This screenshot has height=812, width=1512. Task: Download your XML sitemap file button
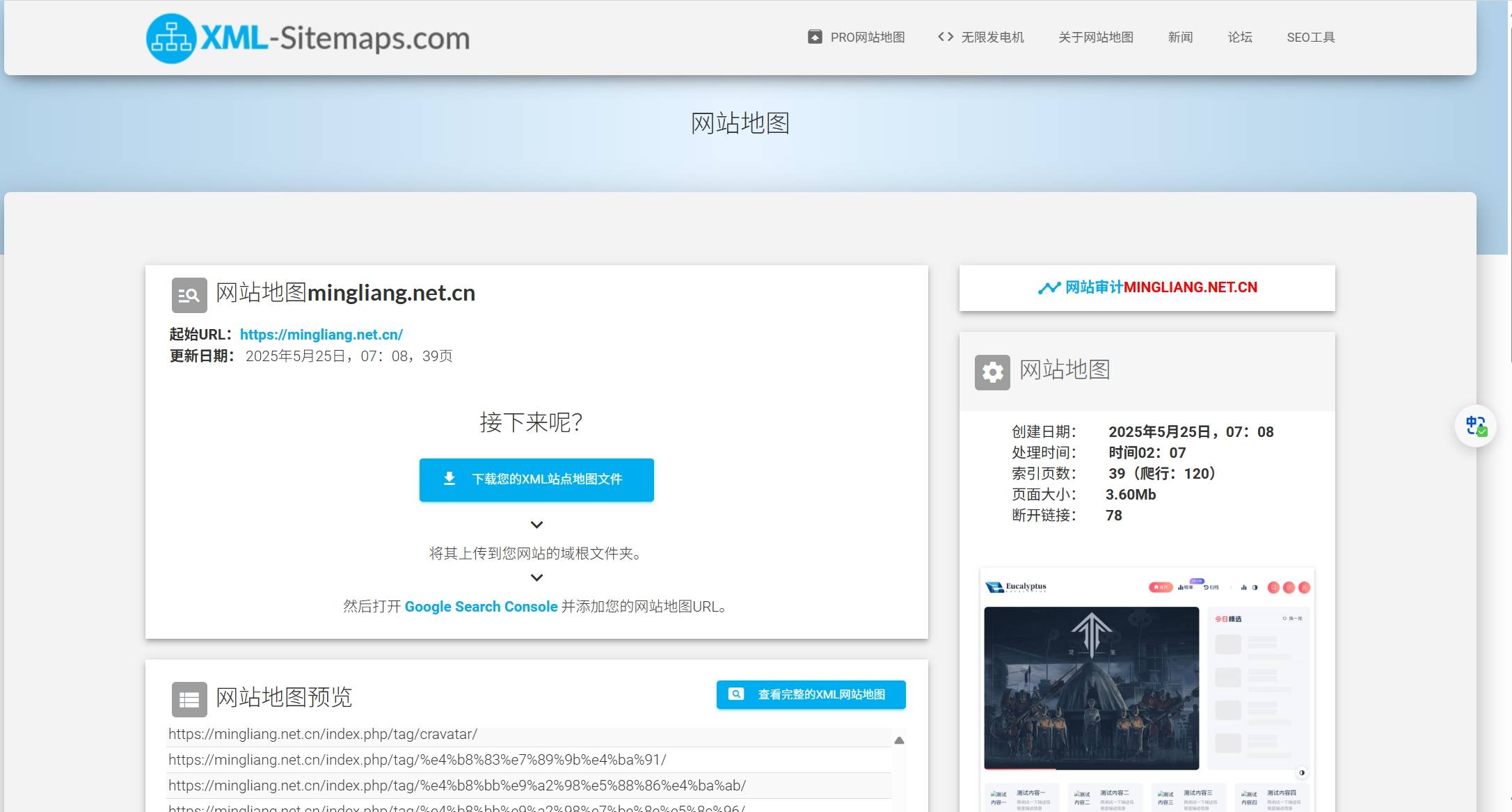pos(536,479)
